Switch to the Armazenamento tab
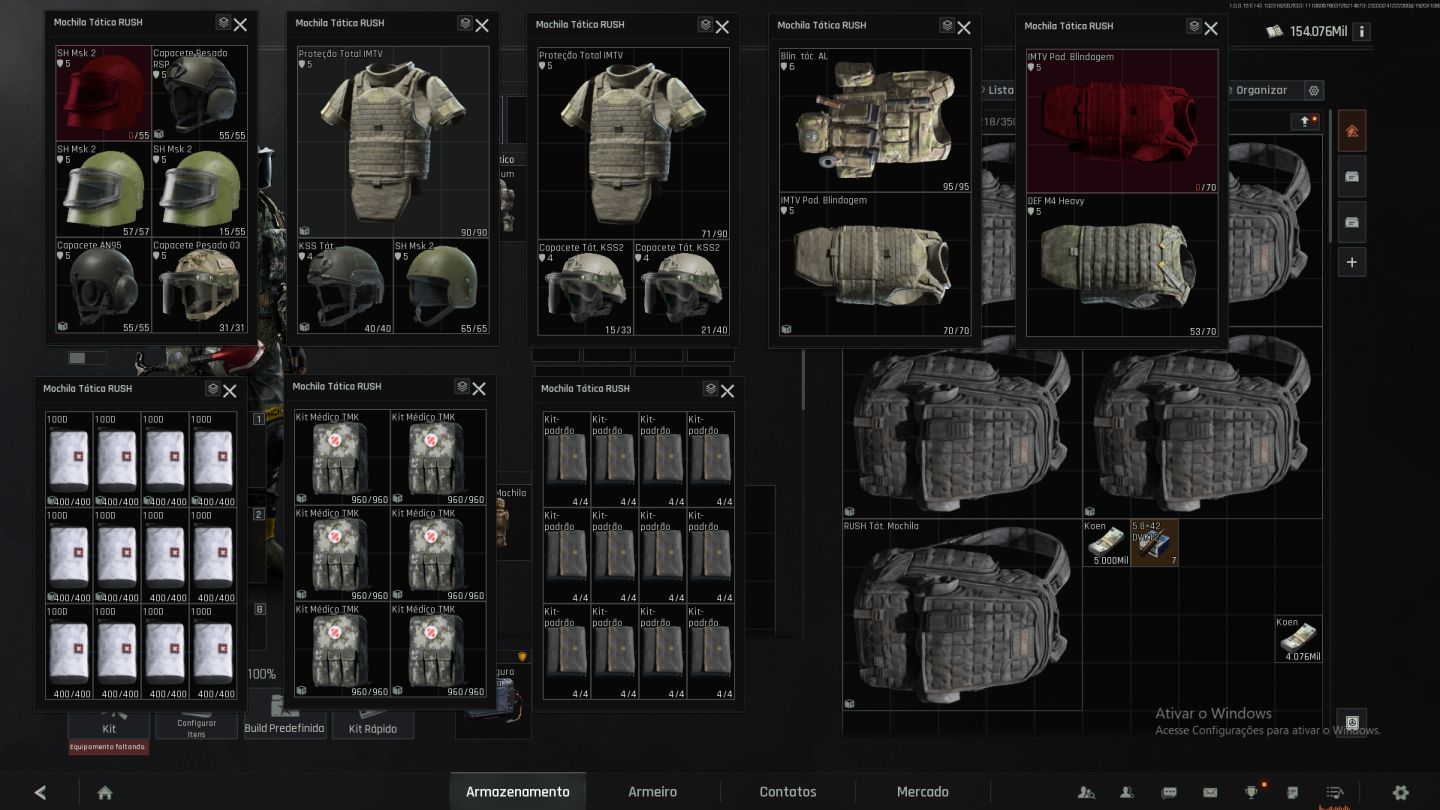The width and height of the screenshot is (1440, 810). (x=518, y=791)
